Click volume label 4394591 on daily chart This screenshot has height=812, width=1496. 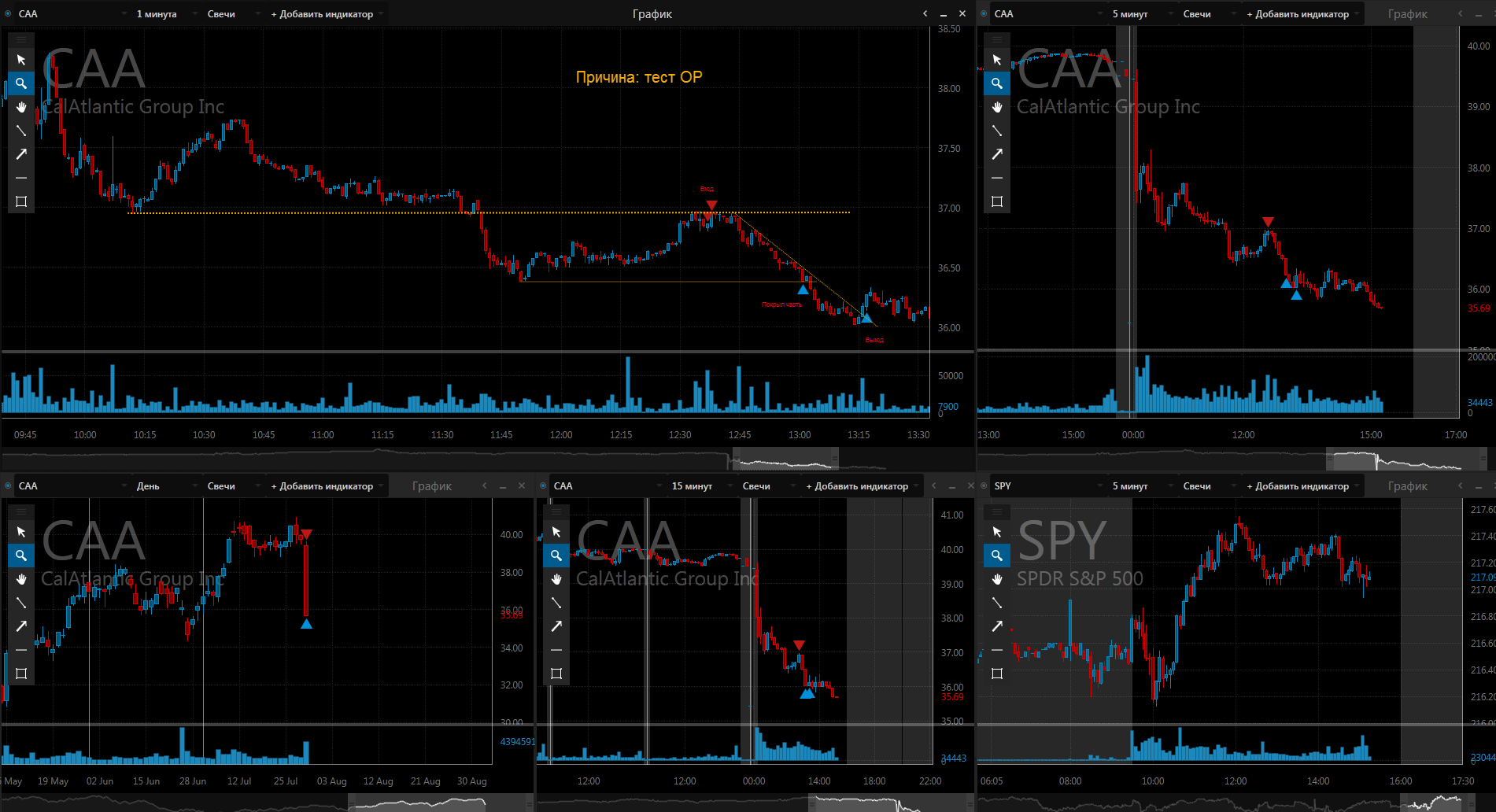pos(517,742)
